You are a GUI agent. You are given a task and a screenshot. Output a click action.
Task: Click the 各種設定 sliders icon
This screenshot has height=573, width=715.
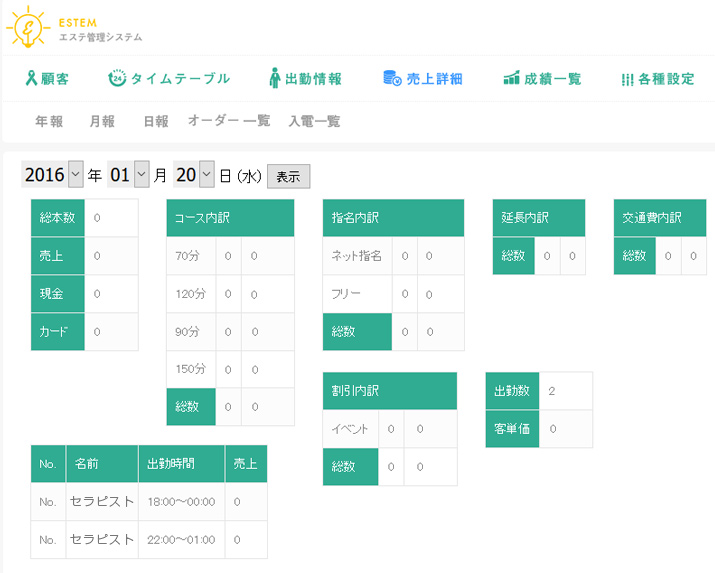pyautogui.click(x=627, y=79)
